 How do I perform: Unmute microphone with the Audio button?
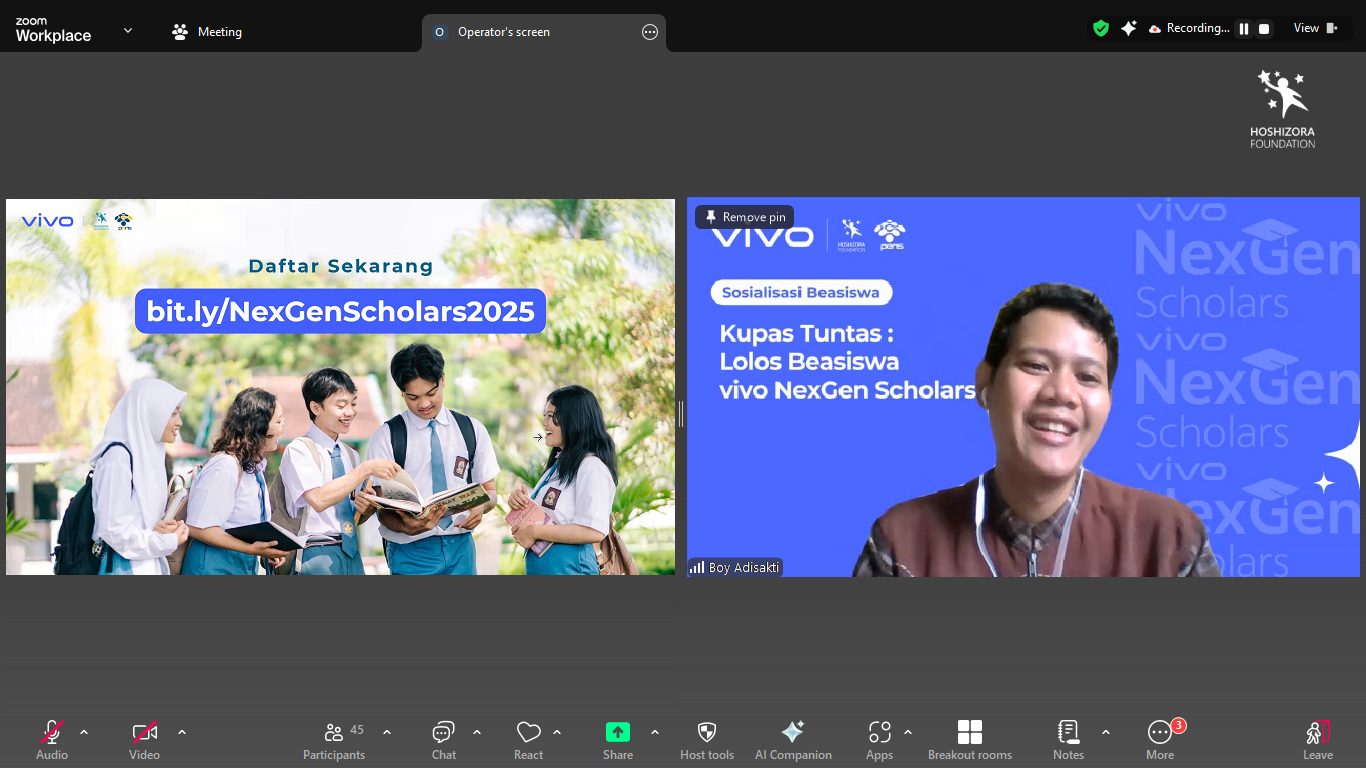52,740
